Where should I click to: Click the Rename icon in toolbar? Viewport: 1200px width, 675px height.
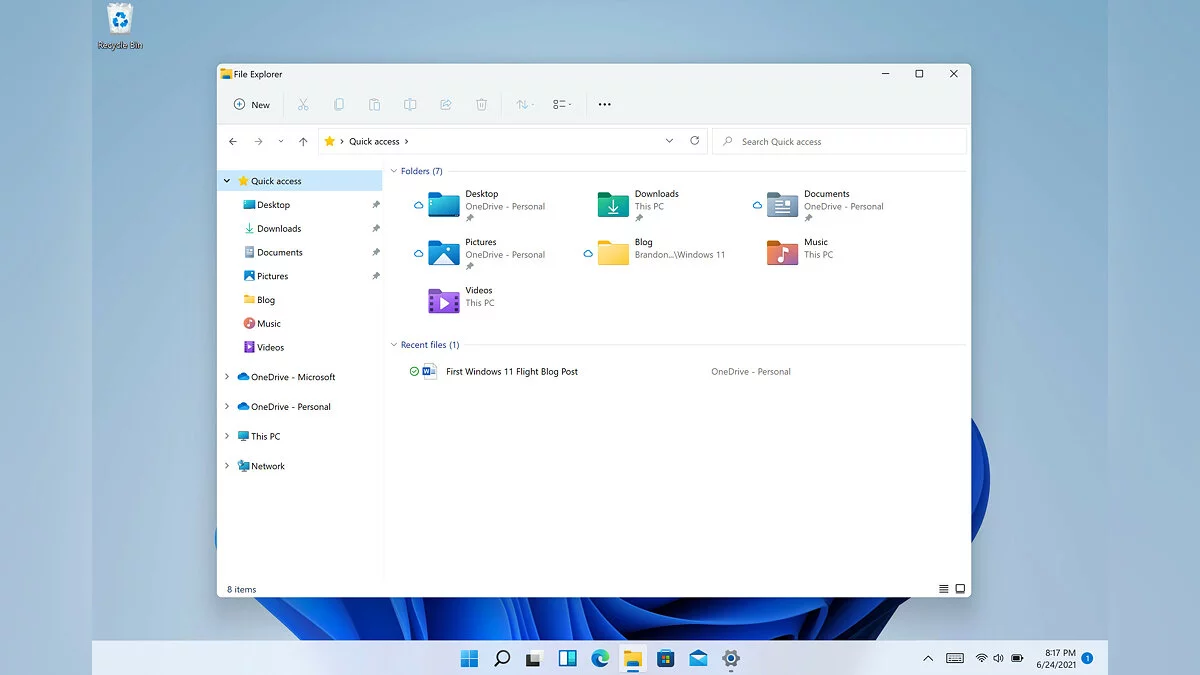pyautogui.click(x=410, y=104)
